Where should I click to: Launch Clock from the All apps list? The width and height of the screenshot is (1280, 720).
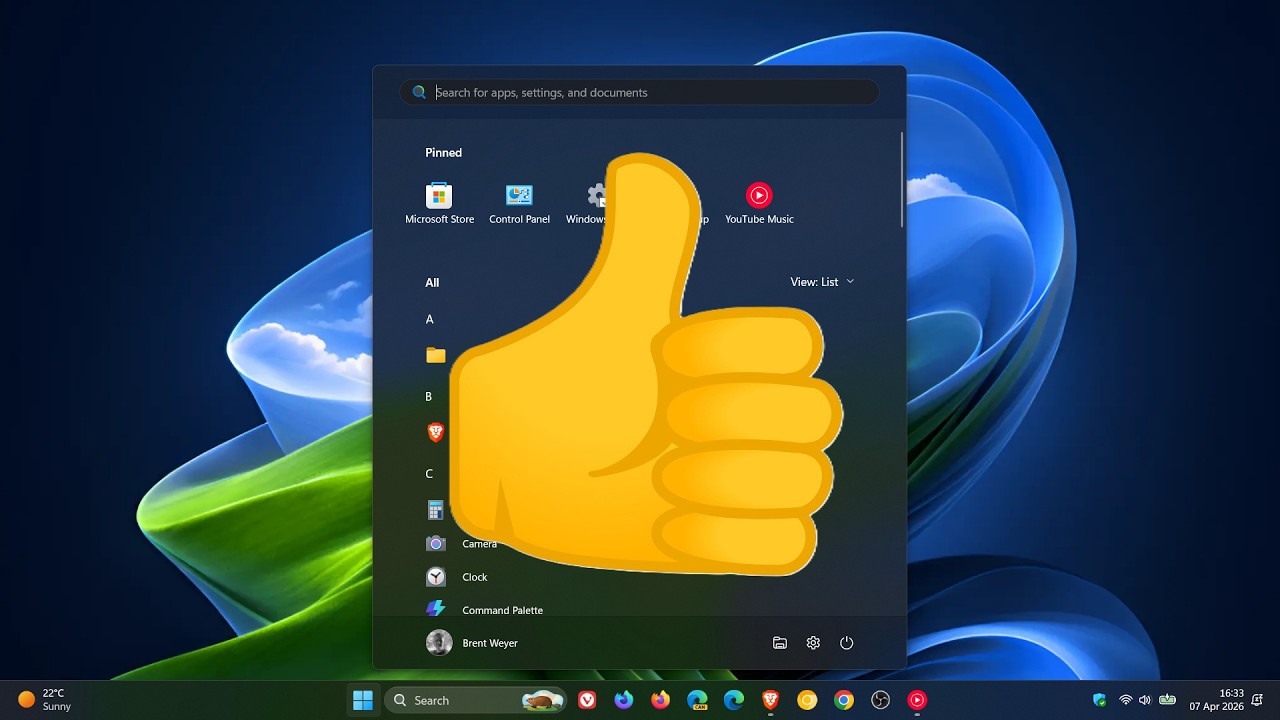pos(456,577)
